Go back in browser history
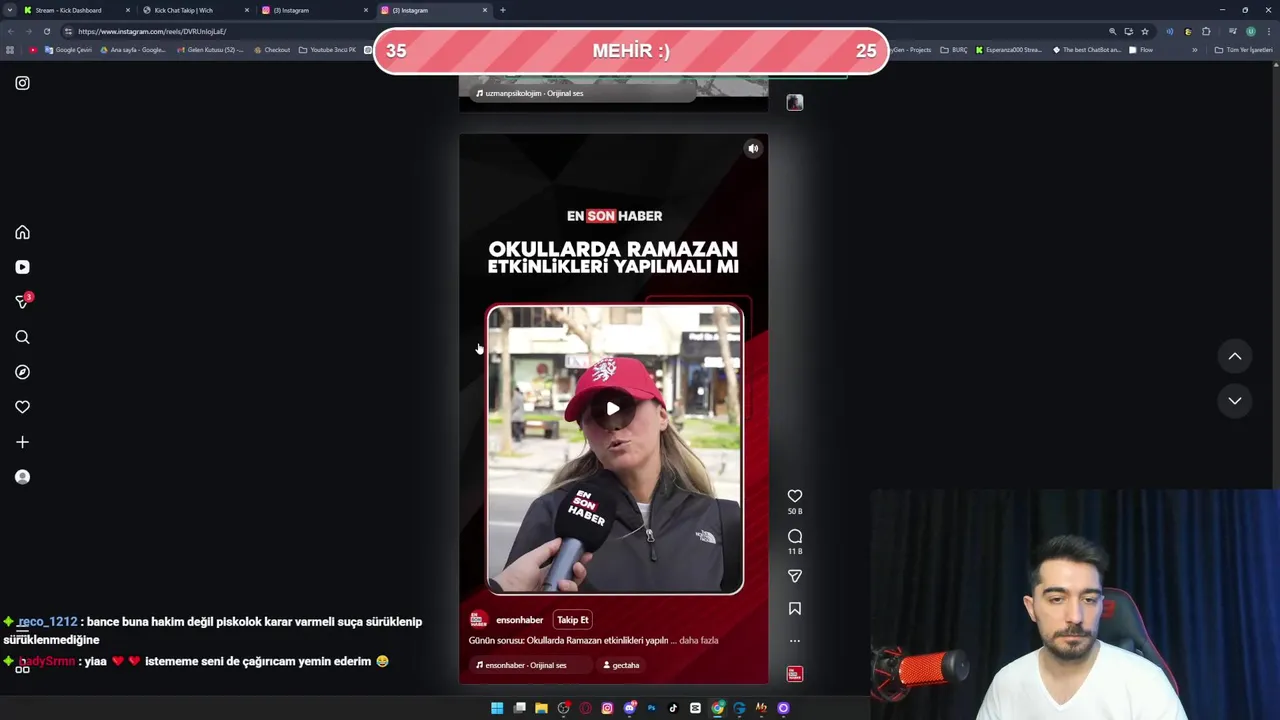 9,31
